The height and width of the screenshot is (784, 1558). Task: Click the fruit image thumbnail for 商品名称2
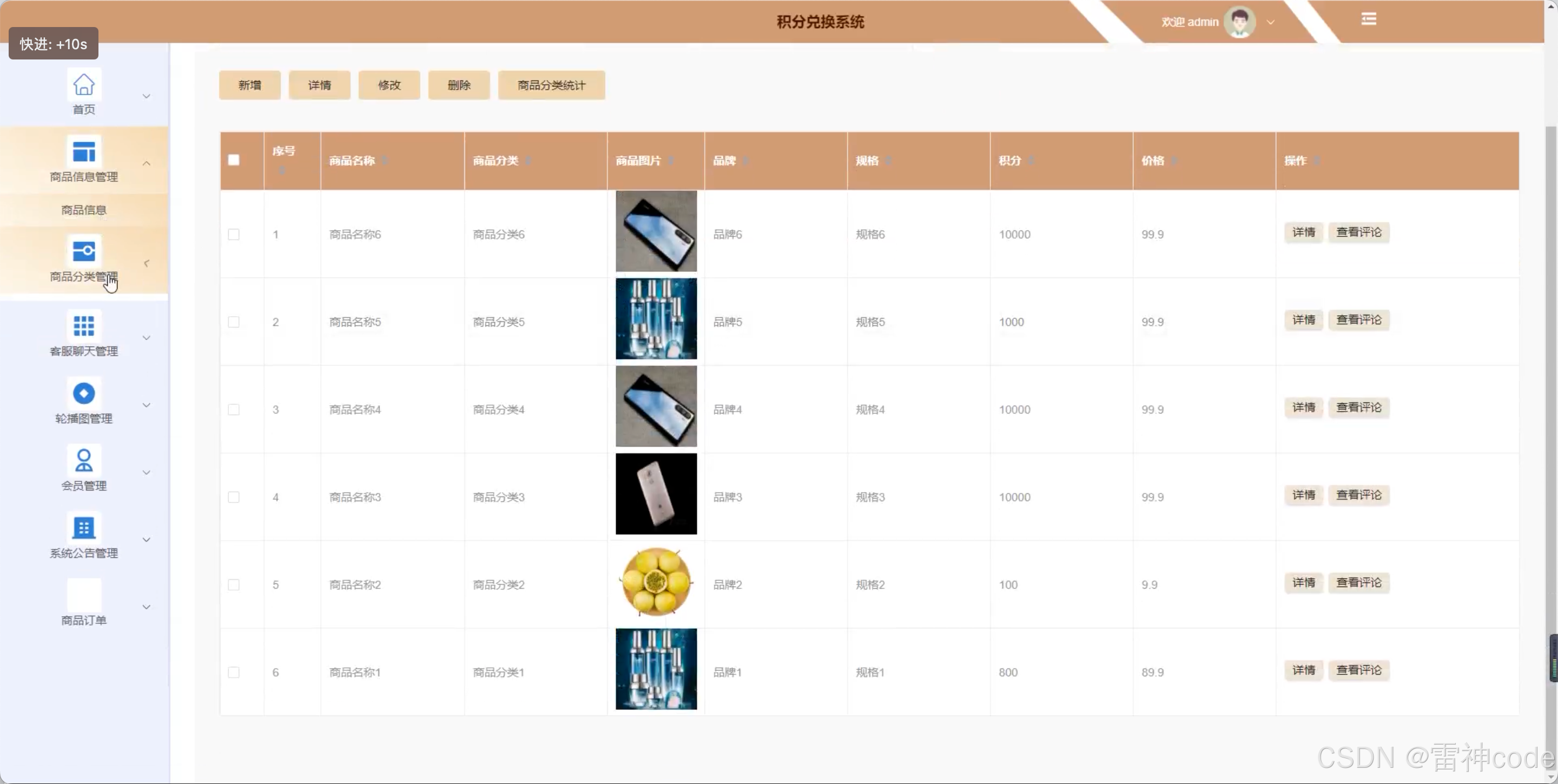[656, 582]
